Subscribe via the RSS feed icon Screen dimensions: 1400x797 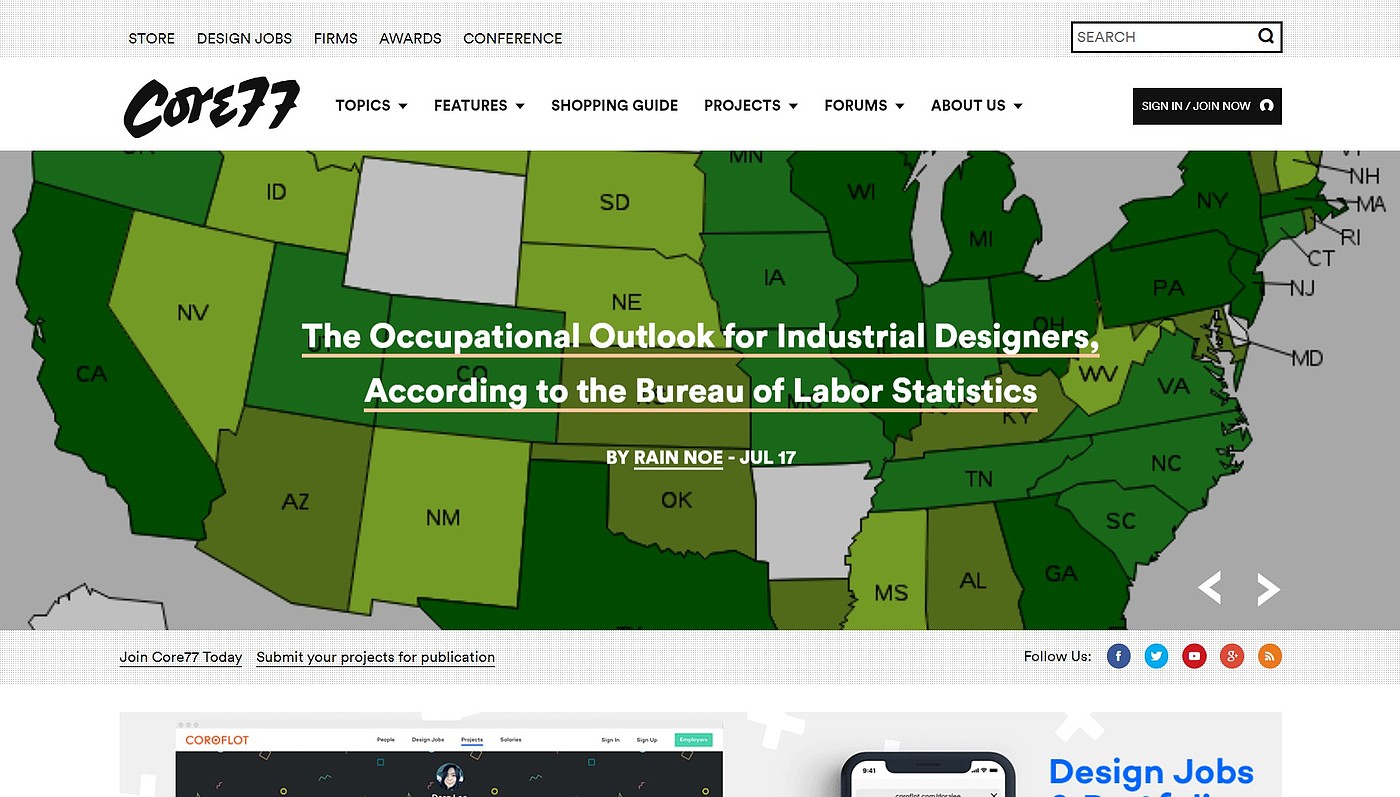[x=1270, y=657]
